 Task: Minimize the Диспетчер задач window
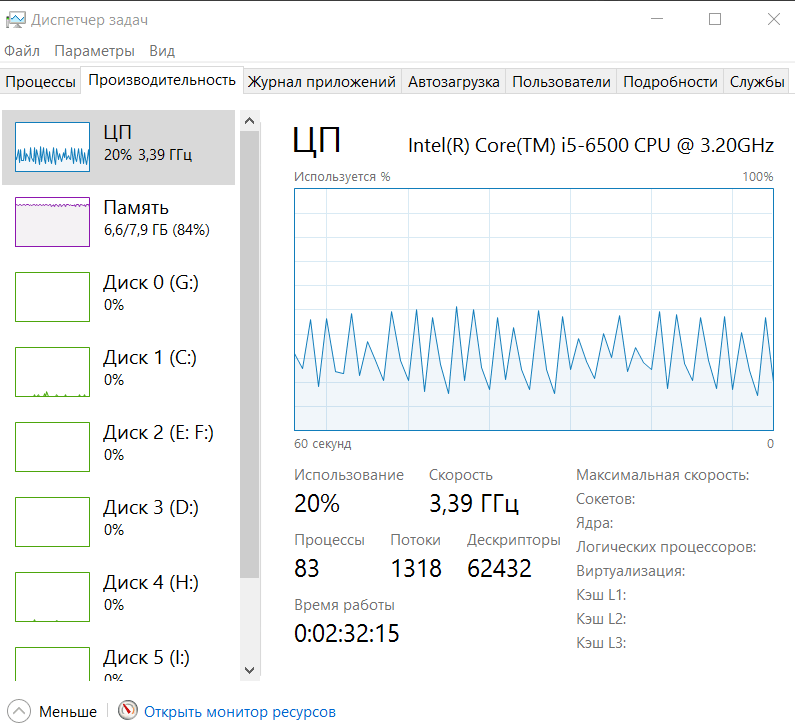click(x=657, y=19)
